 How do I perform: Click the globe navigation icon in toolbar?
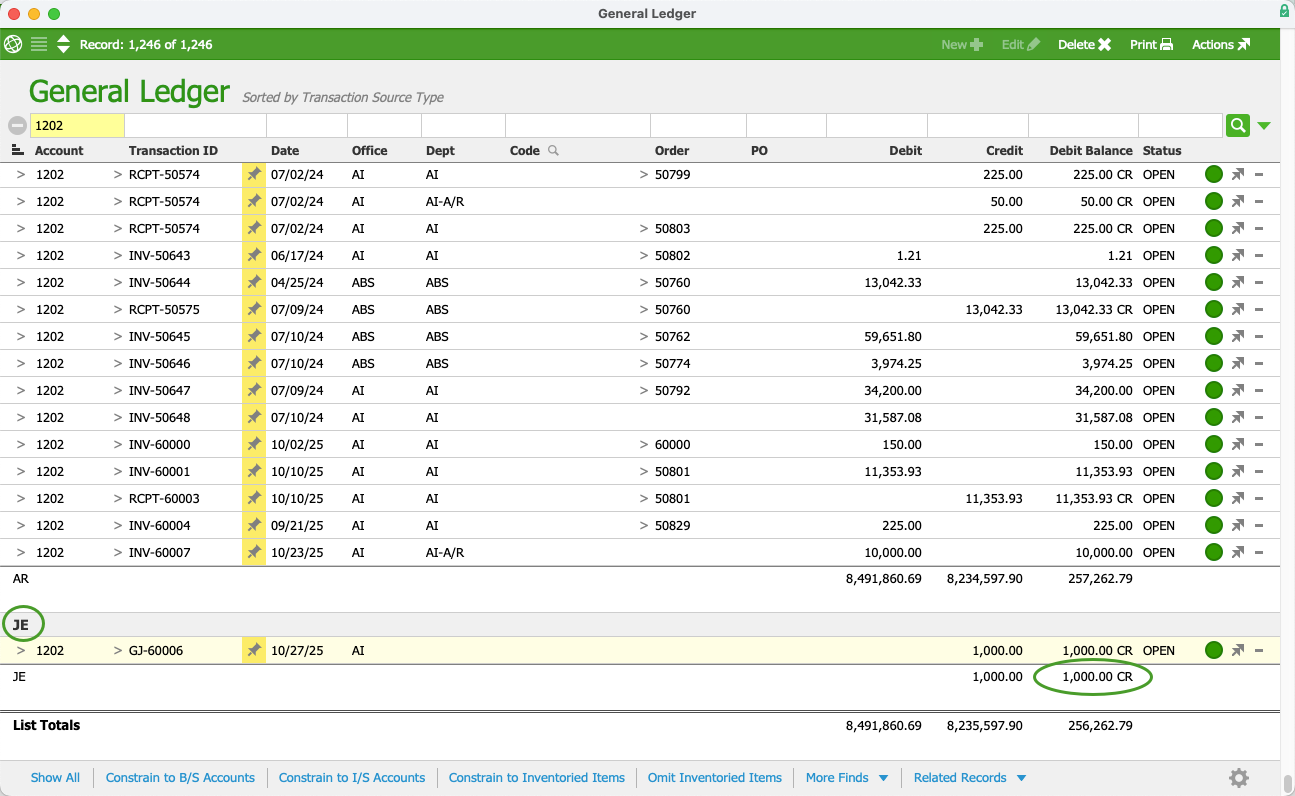pyautogui.click(x=13, y=44)
